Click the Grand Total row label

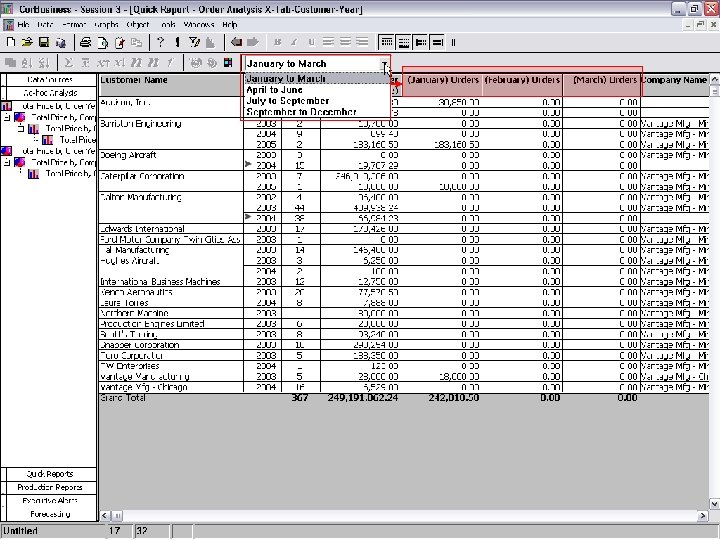coord(123,398)
